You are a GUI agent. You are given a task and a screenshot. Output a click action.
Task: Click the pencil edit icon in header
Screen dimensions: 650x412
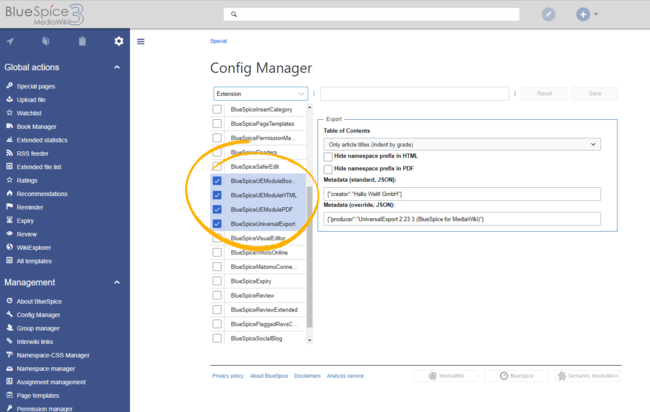pyautogui.click(x=548, y=14)
